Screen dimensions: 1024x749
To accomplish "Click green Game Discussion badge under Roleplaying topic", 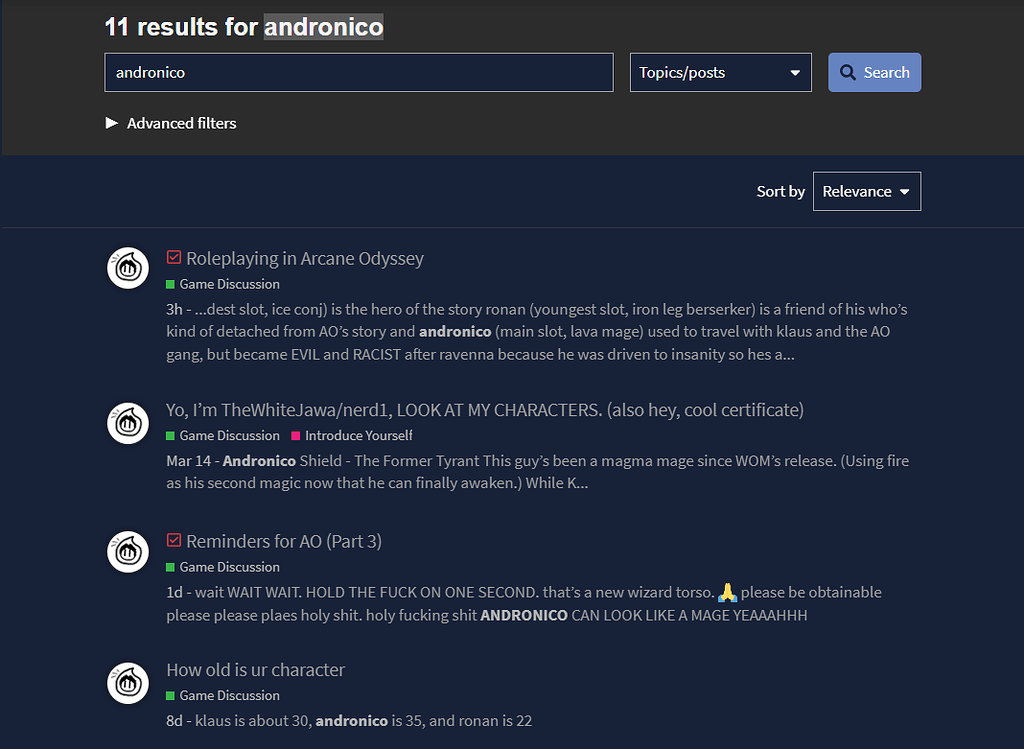I will [229, 284].
